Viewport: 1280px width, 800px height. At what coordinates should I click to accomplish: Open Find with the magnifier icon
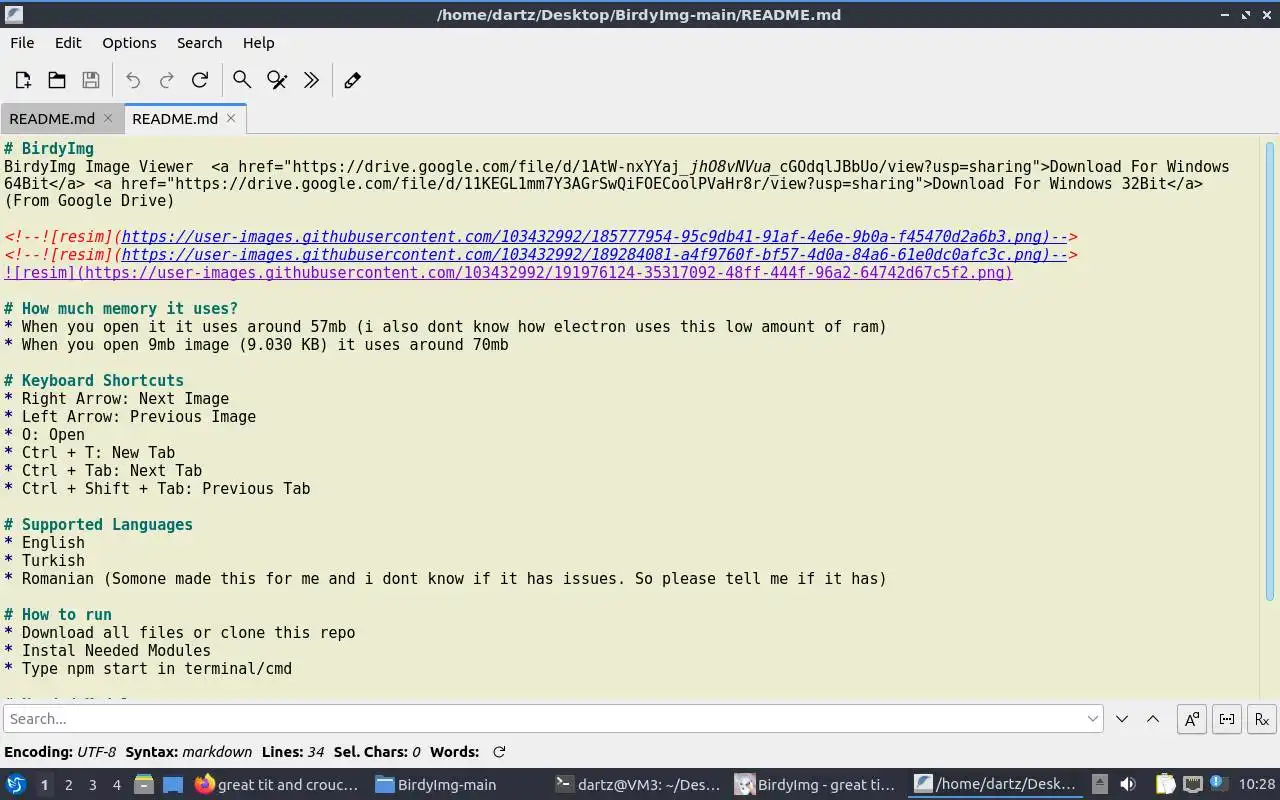242,80
